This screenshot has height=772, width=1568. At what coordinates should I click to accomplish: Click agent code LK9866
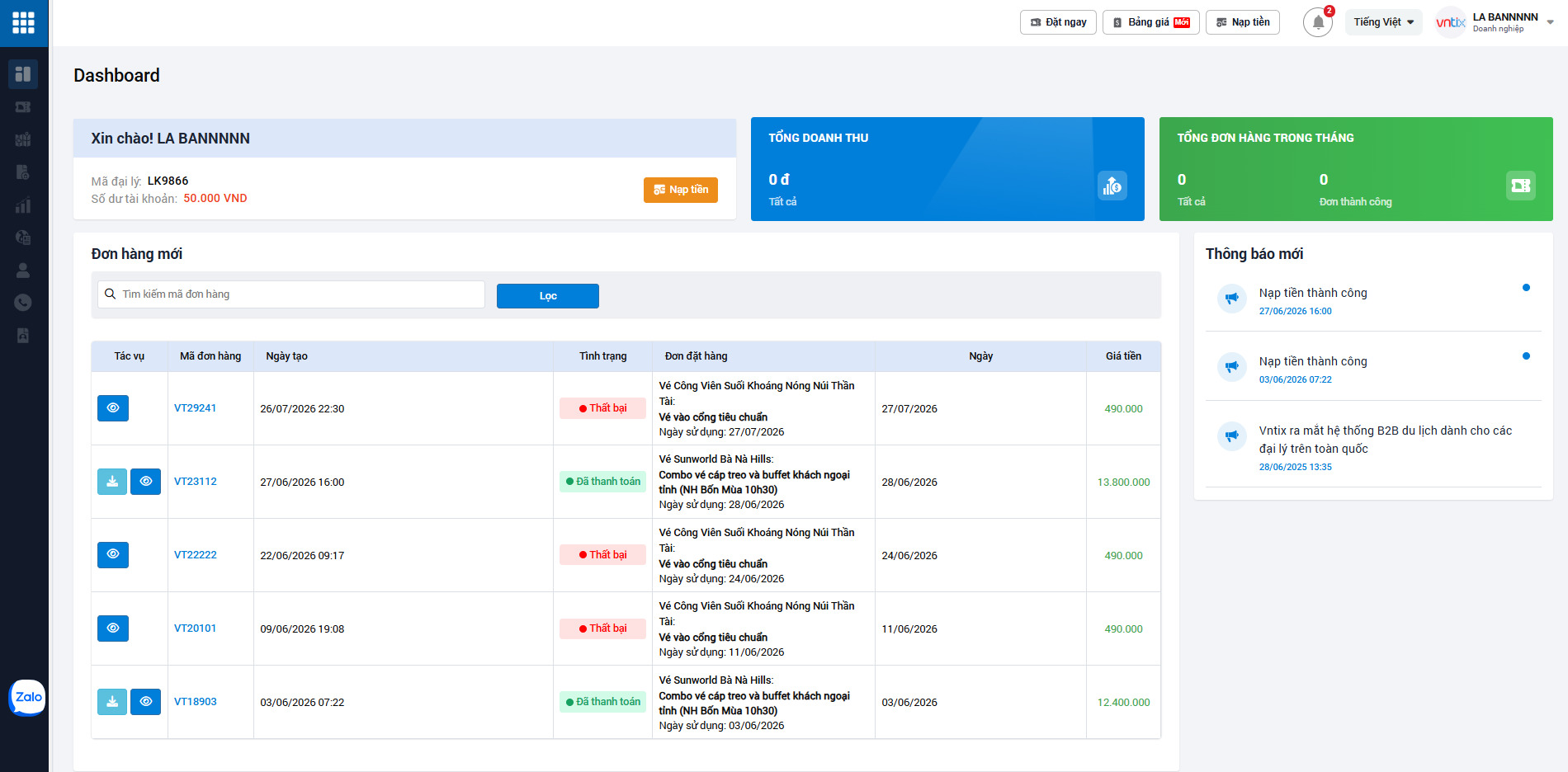[168, 181]
